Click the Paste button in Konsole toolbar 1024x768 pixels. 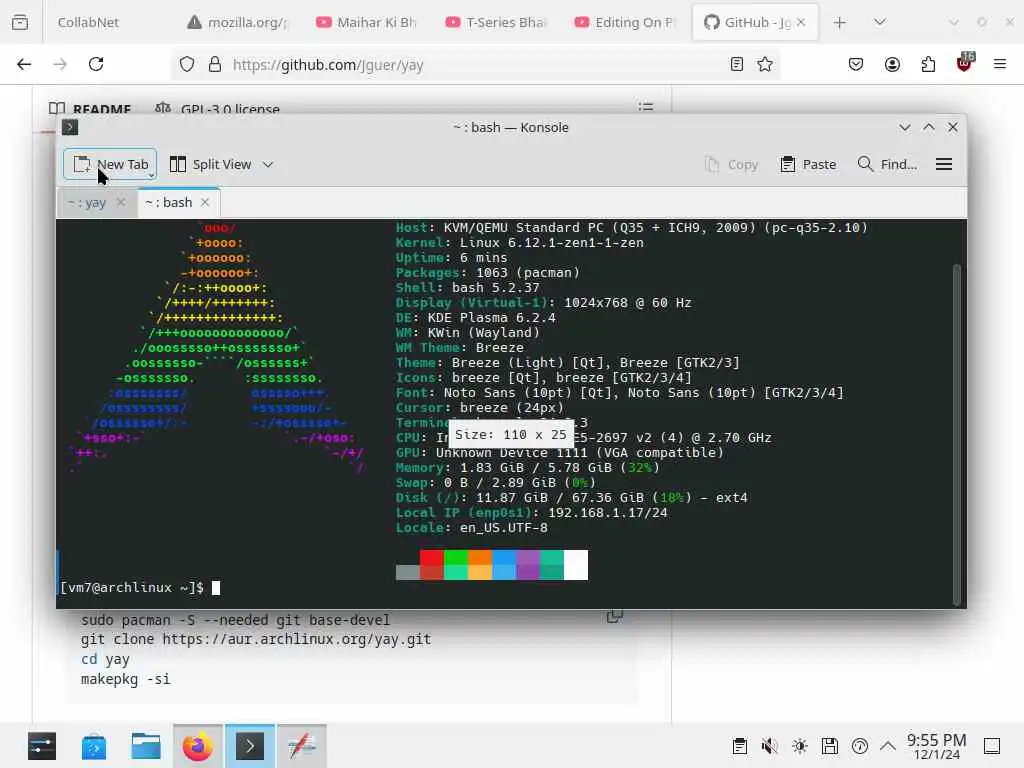tap(808, 165)
